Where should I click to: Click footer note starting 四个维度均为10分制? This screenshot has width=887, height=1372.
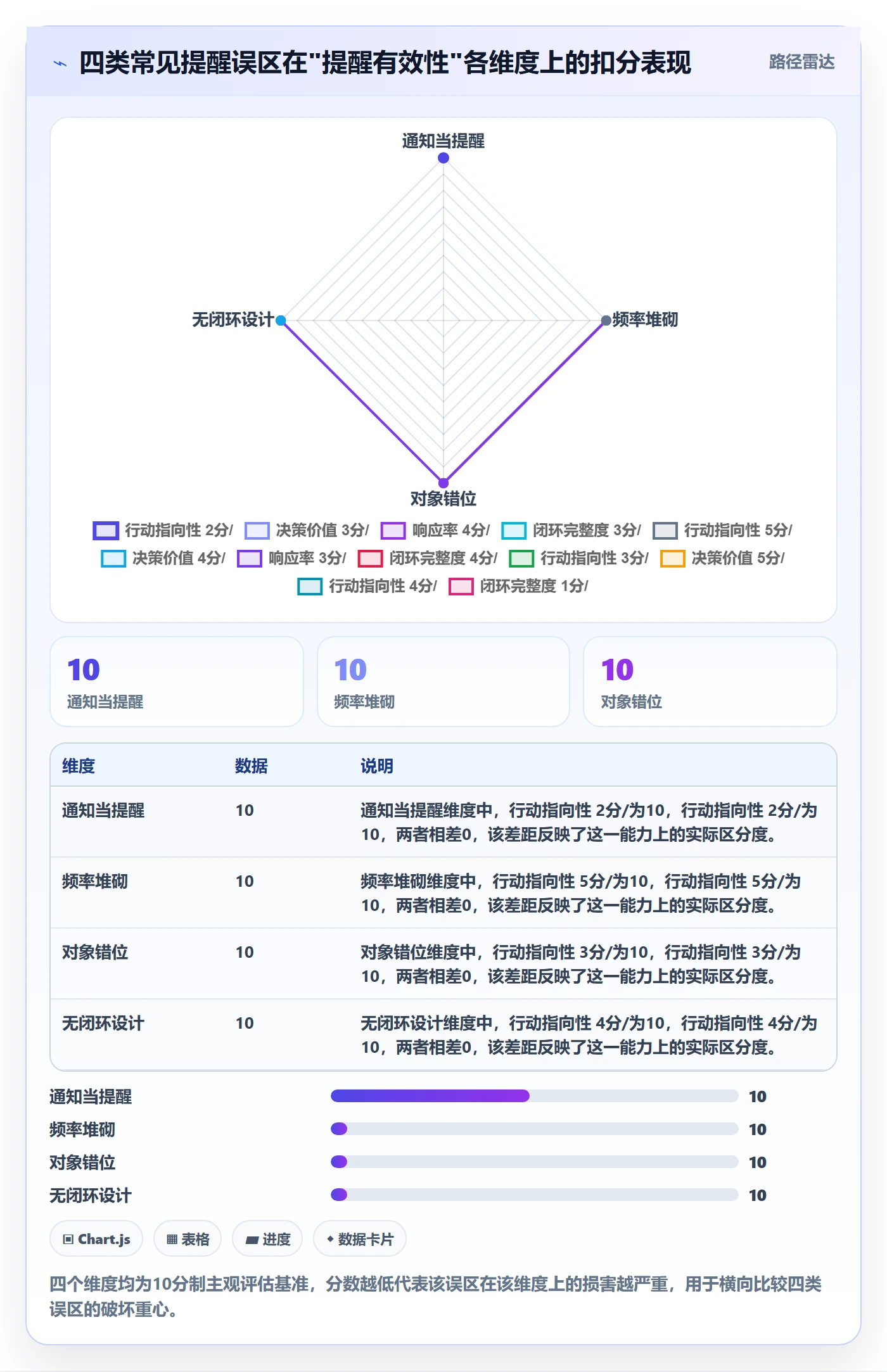436,1296
